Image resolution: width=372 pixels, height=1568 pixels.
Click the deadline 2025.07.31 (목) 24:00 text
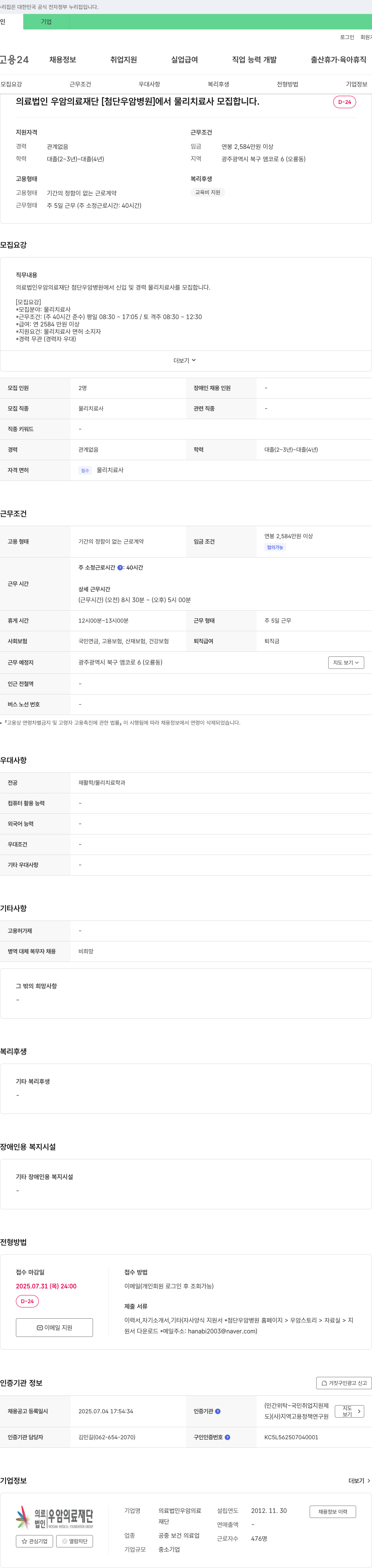[x=46, y=1286]
